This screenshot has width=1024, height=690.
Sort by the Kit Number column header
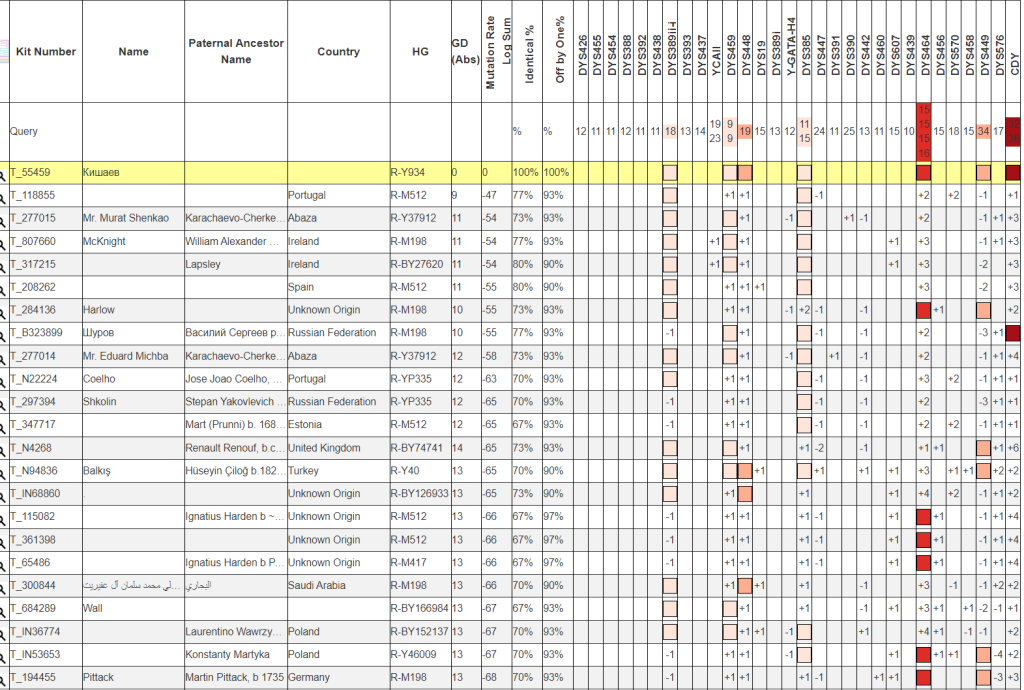[46, 52]
